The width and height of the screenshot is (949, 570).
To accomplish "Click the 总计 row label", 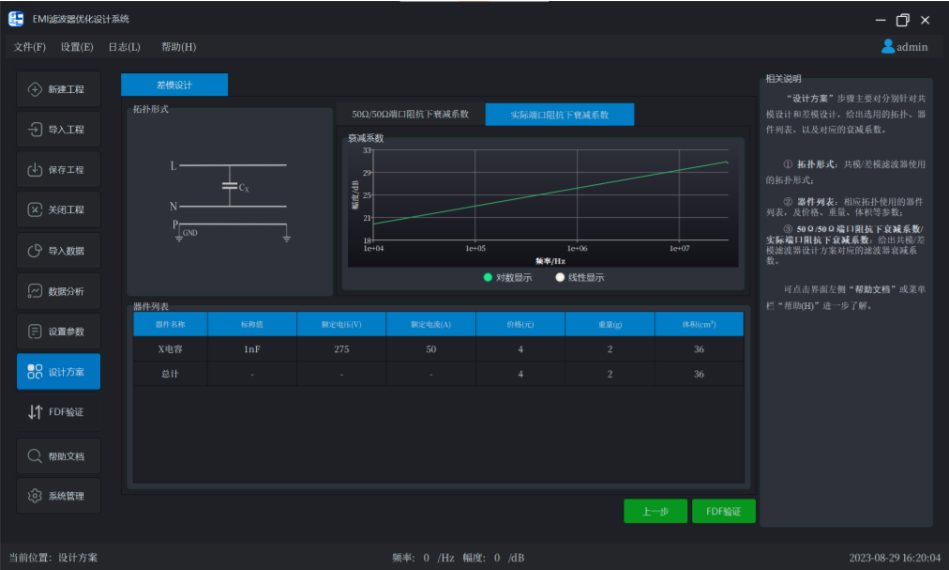I will coord(170,374).
